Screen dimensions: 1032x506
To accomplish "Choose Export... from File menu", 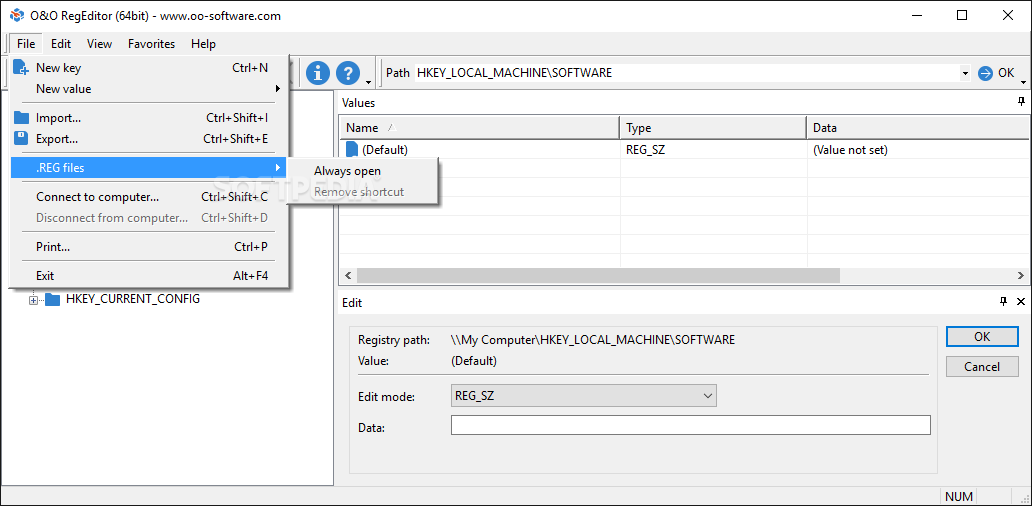I will click(149, 139).
